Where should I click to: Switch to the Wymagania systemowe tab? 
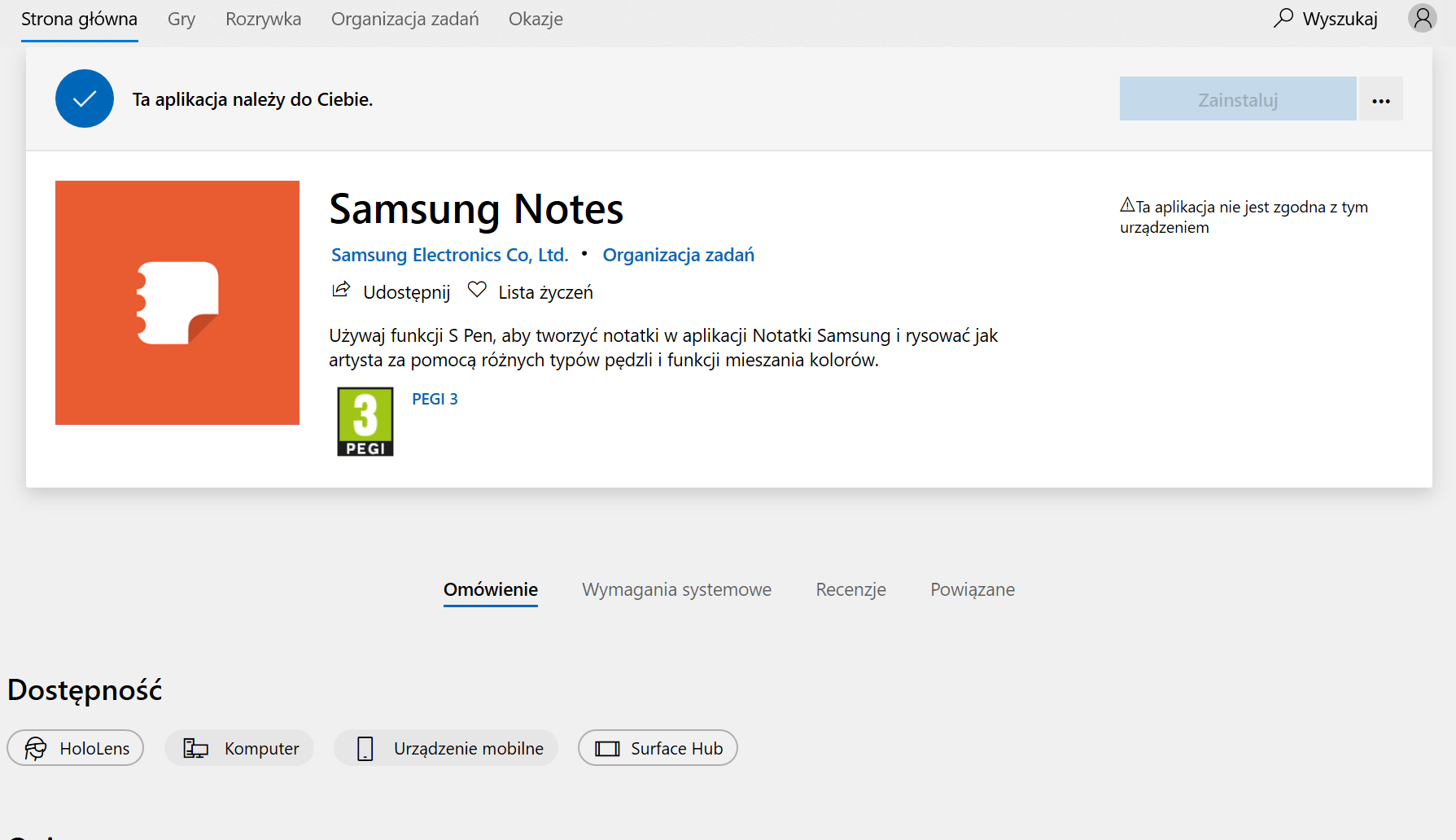point(676,589)
